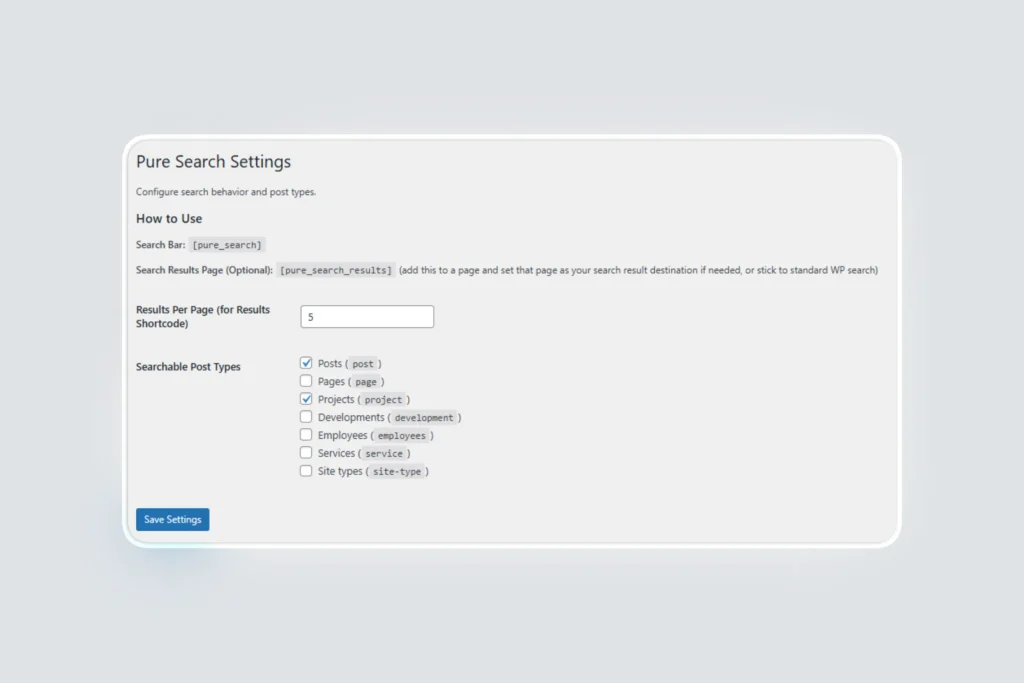Enable the Posts post type checkbox
The width and height of the screenshot is (1024, 683).
(306, 363)
